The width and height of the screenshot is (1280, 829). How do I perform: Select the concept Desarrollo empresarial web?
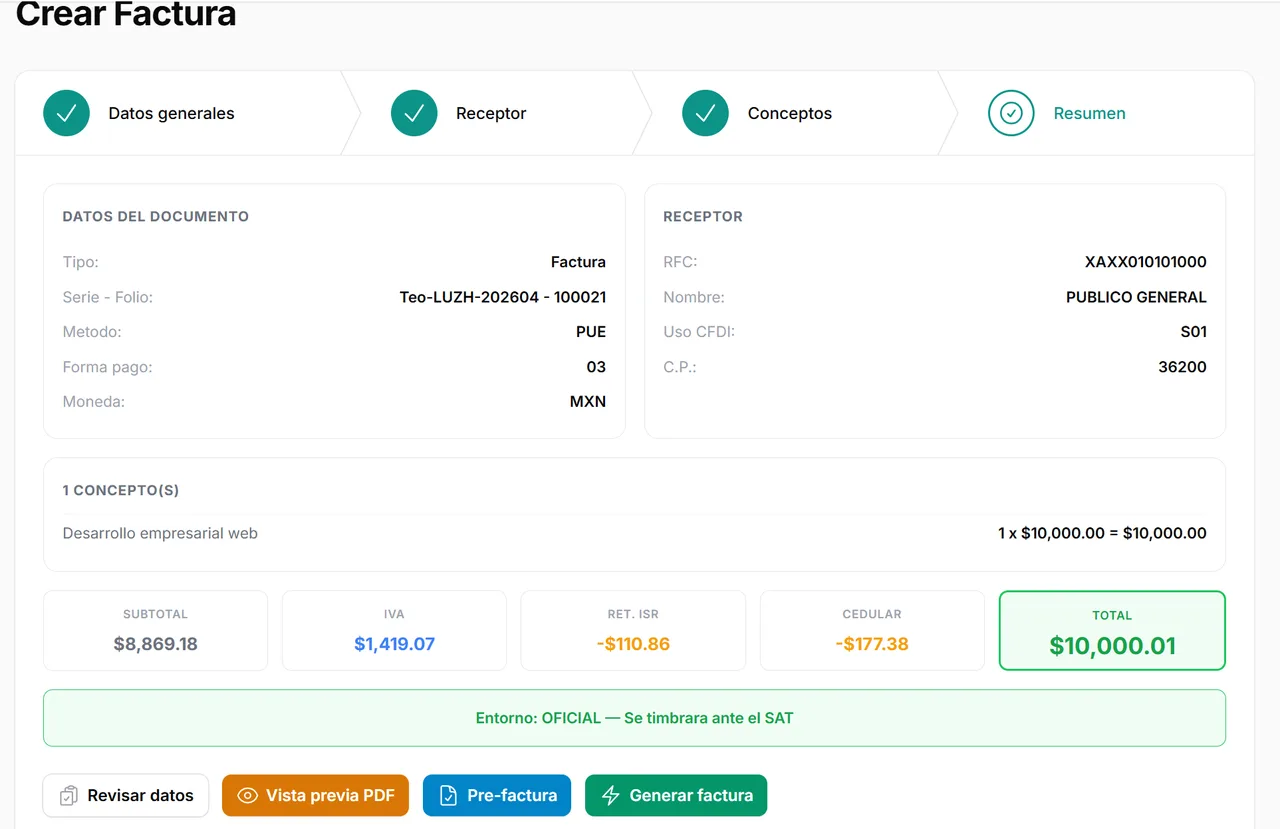pos(160,533)
